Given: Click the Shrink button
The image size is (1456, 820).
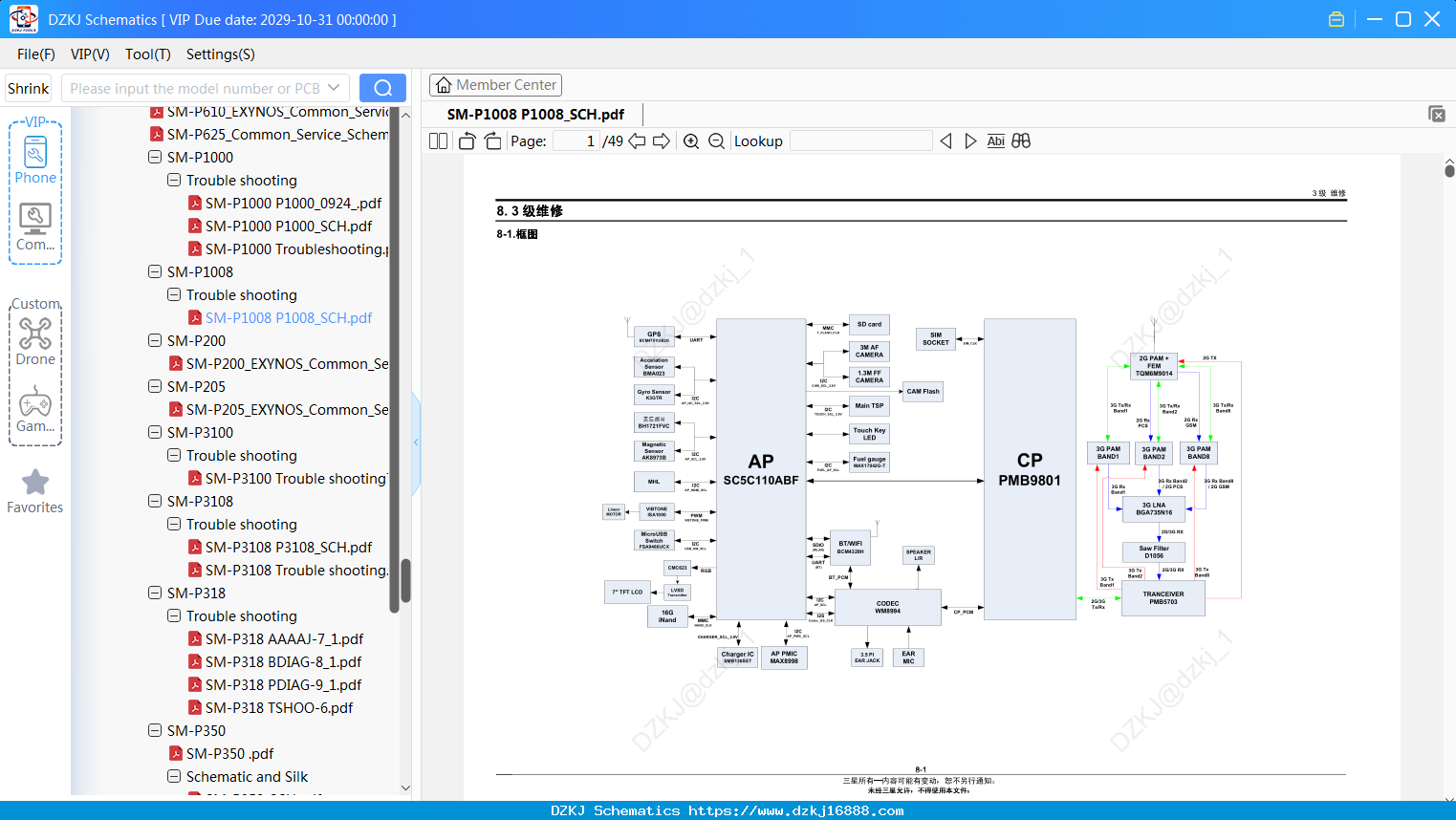Looking at the screenshot, I should (29, 88).
